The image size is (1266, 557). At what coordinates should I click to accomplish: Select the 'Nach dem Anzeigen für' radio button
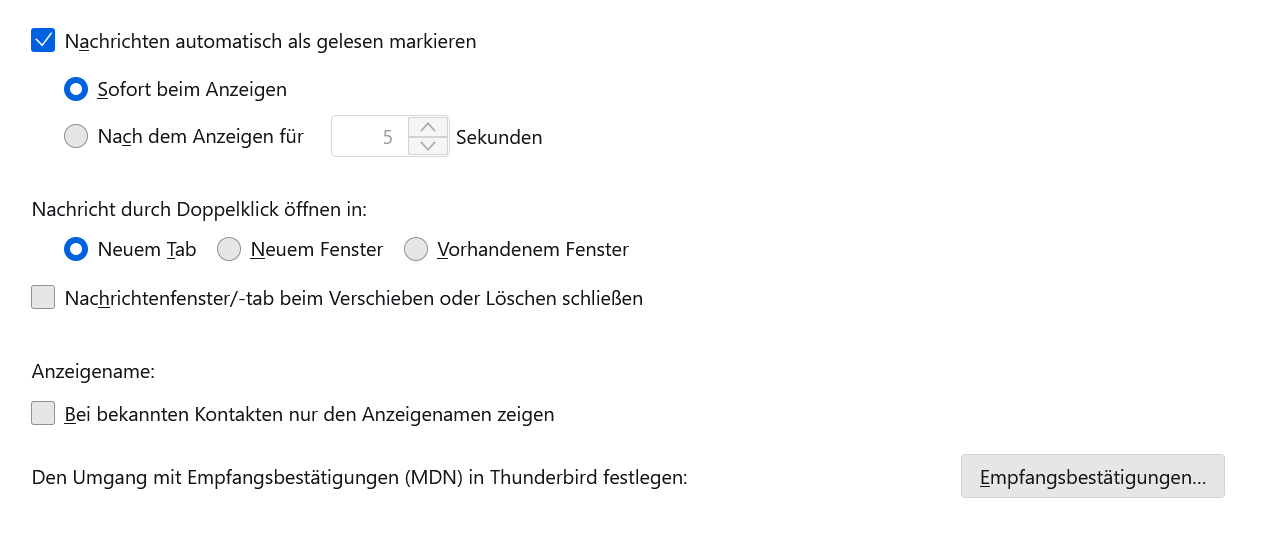click(76, 136)
